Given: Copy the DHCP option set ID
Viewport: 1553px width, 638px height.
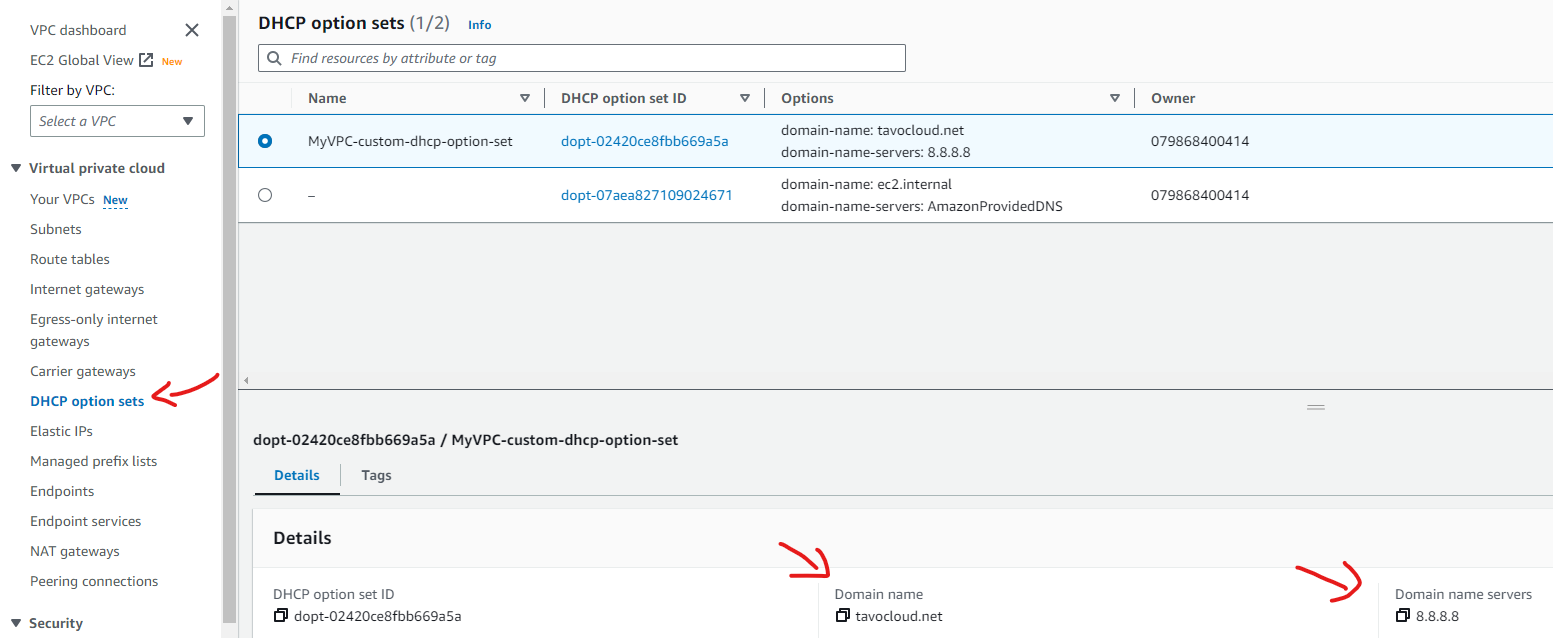Looking at the screenshot, I should coord(281,616).
